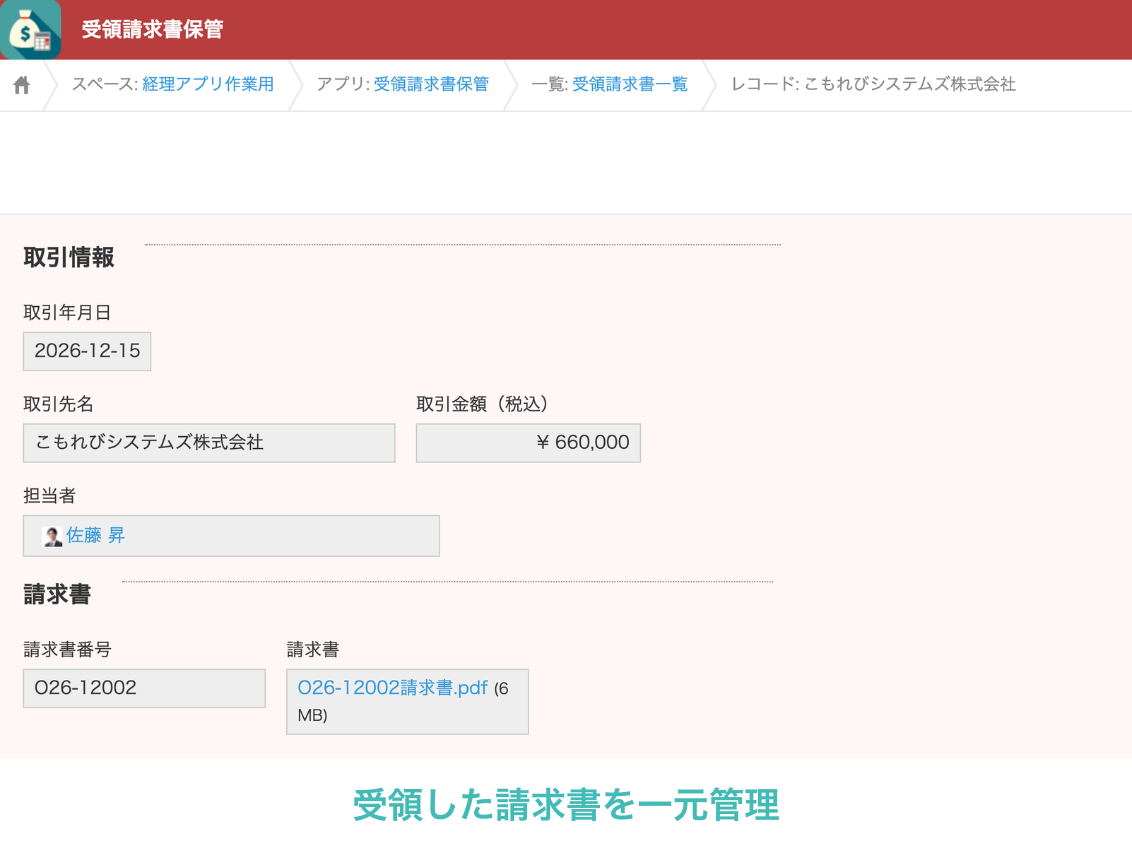The image size is (1132, 844).
Task: Click the 請求書 section heading
Action: 57,594
